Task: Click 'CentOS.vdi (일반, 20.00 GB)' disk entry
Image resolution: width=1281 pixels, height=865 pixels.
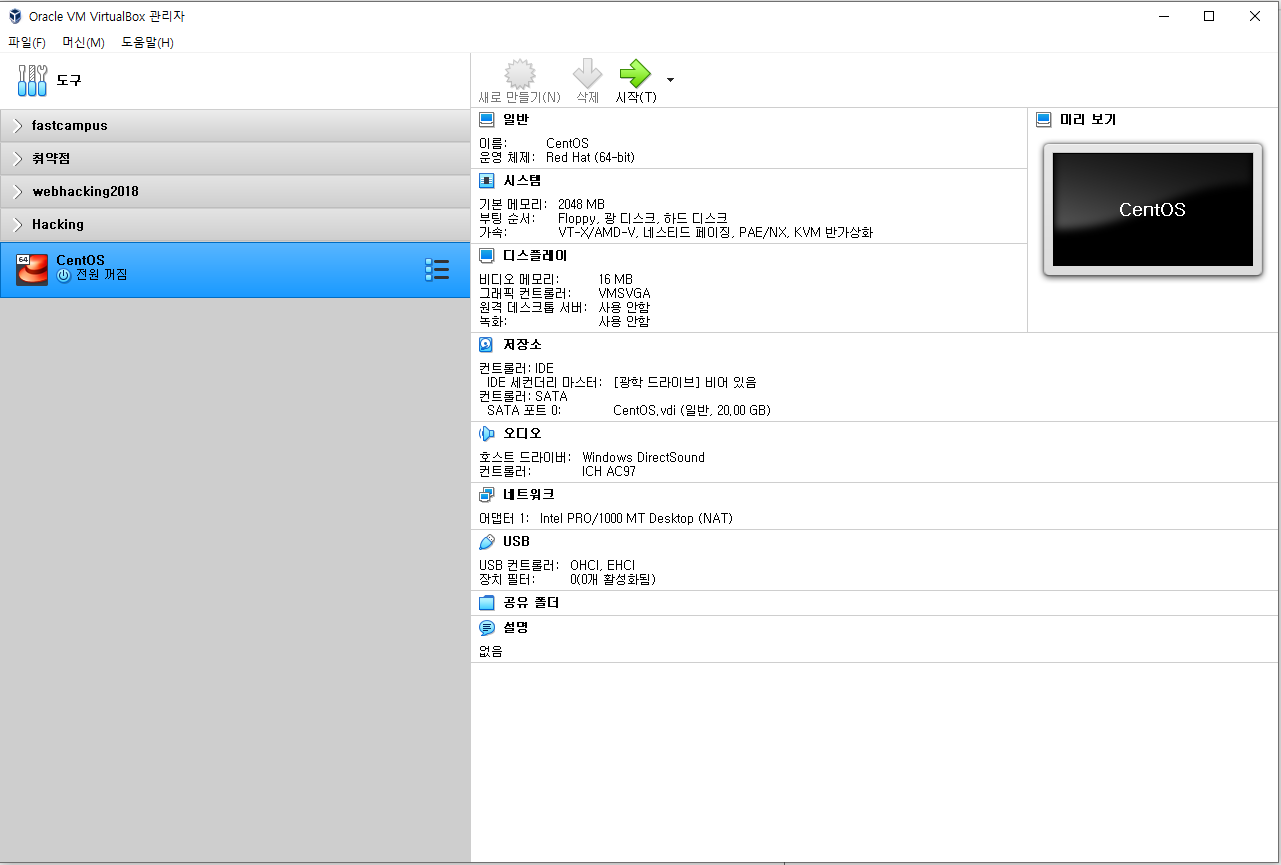Action: (692, 410)
